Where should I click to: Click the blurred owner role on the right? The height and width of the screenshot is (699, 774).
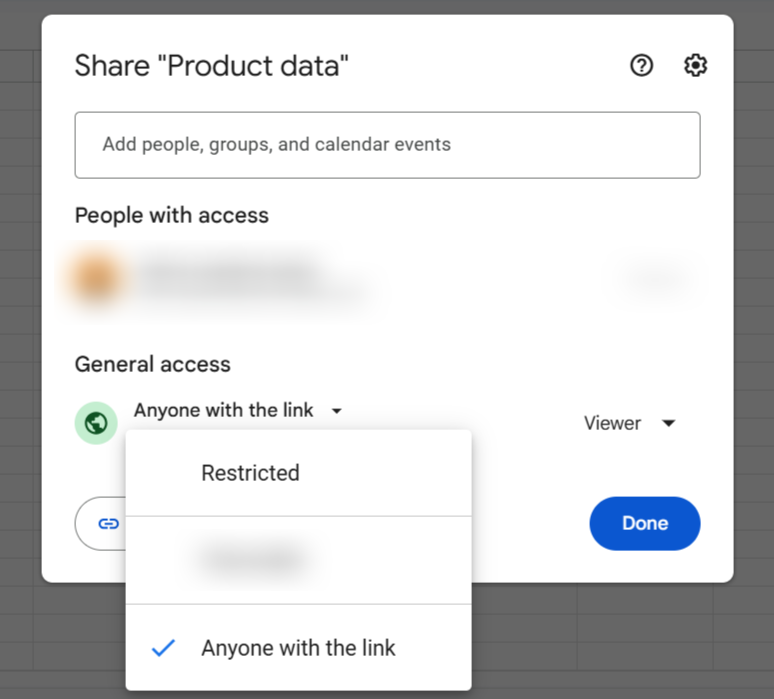click(x=655, y=278)
